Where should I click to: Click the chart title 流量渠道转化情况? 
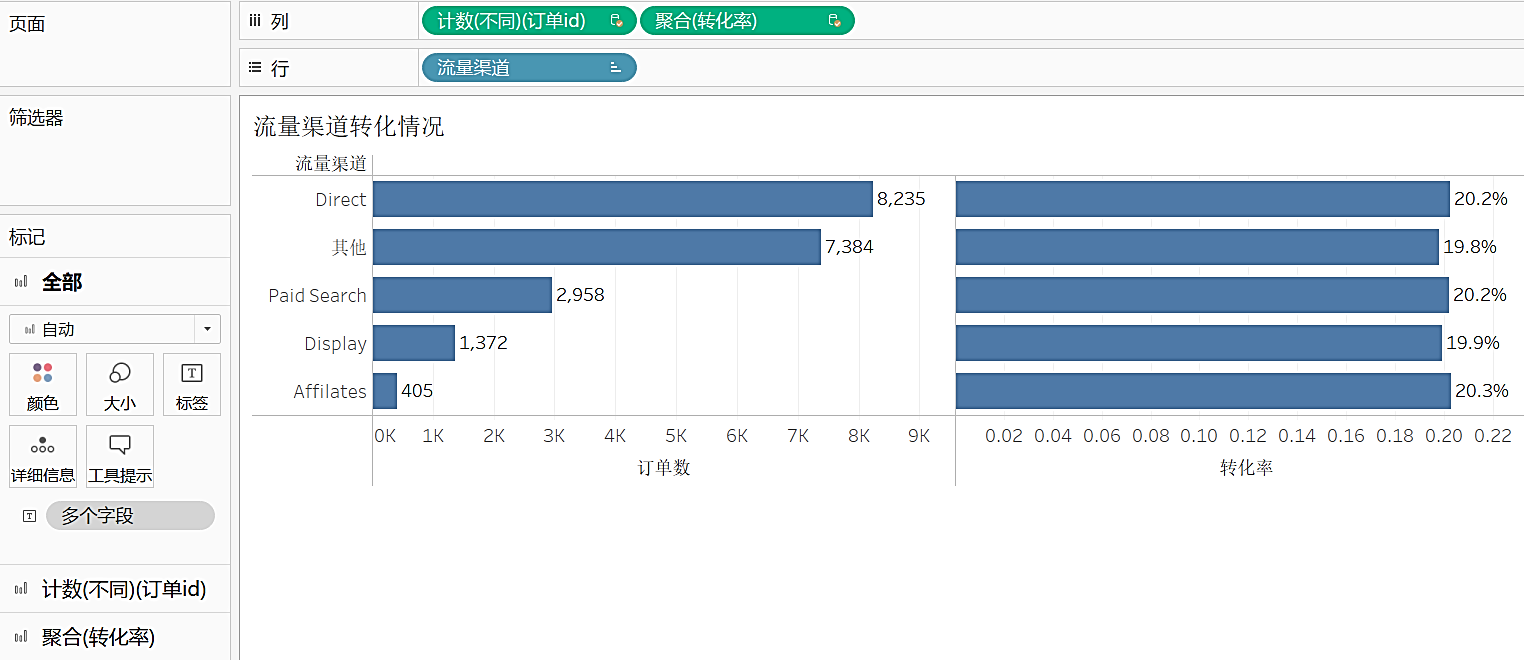coord(349,127)
